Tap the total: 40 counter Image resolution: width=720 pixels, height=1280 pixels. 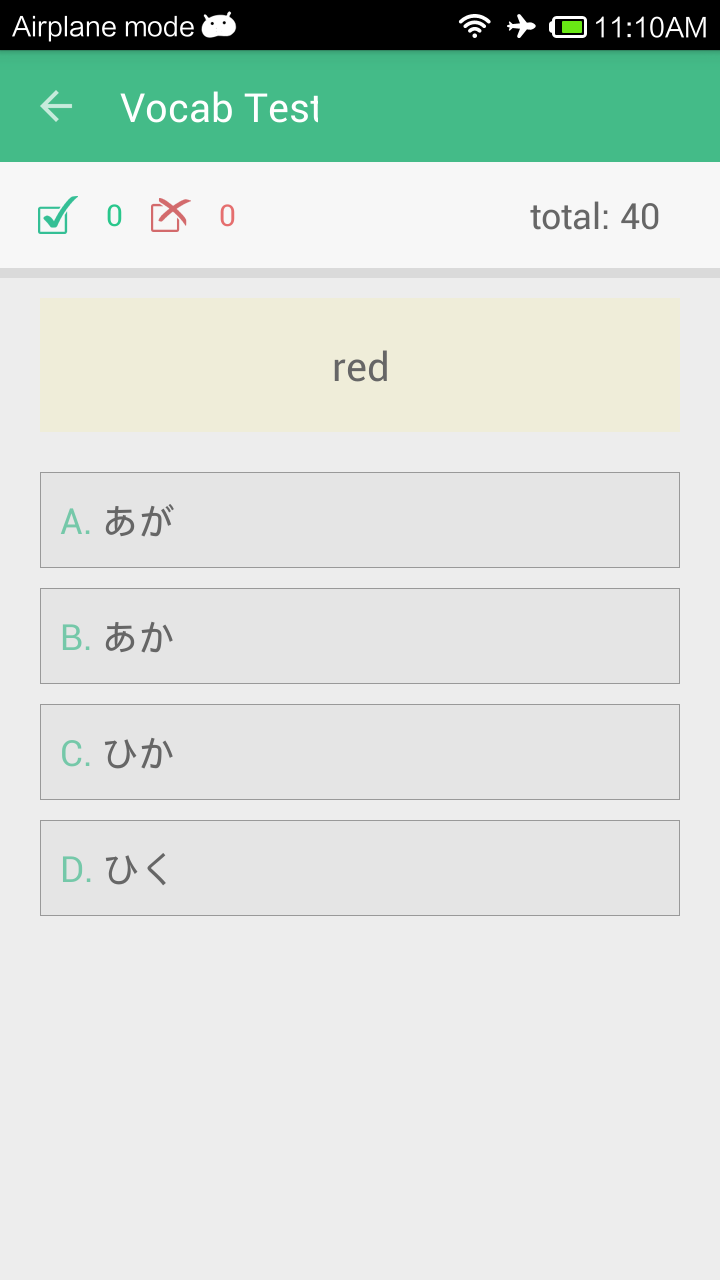[x=594, y=216]
